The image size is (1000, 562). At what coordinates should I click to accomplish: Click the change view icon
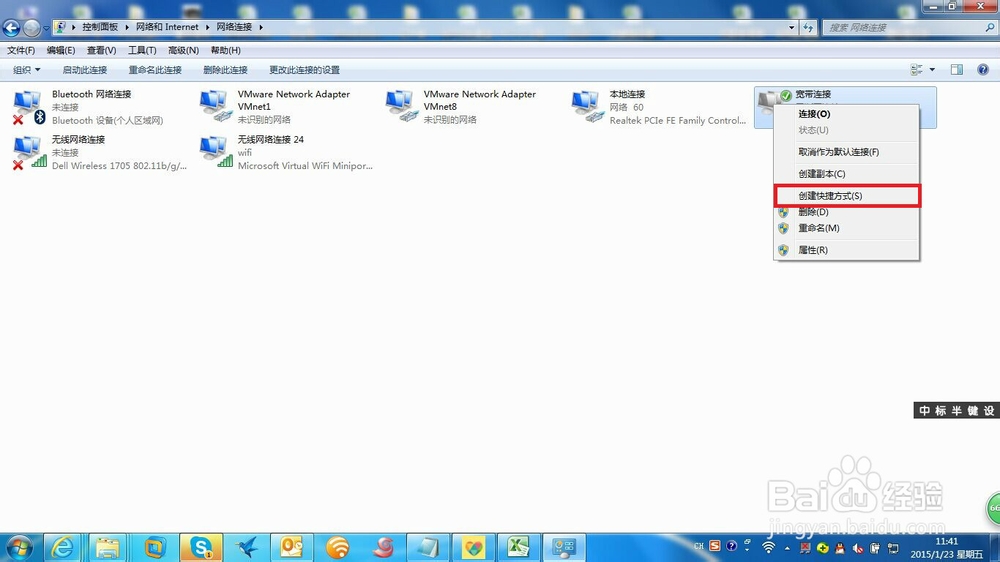916,70
